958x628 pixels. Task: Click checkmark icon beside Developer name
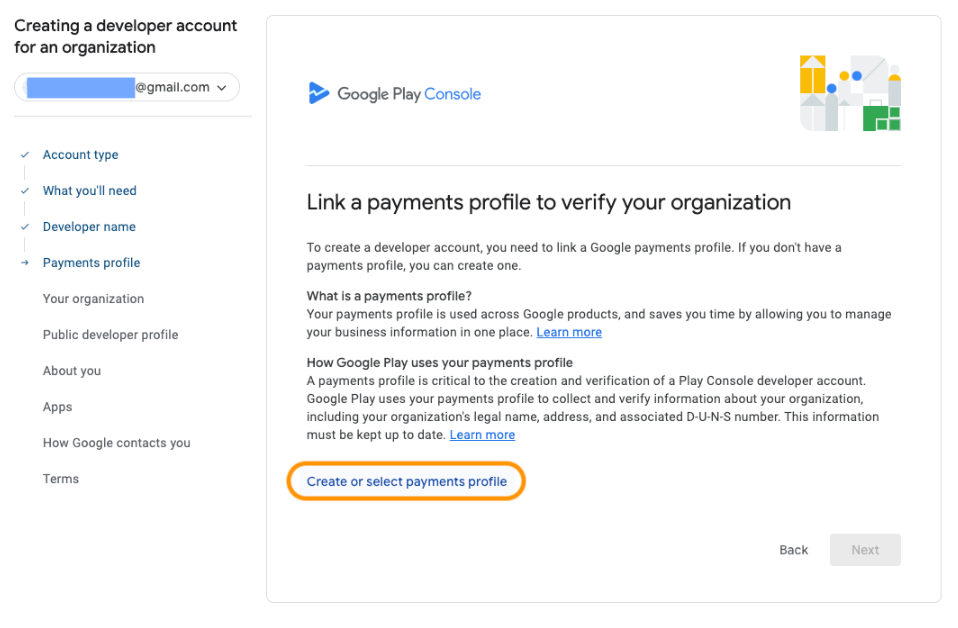click(x=25, y=227)
